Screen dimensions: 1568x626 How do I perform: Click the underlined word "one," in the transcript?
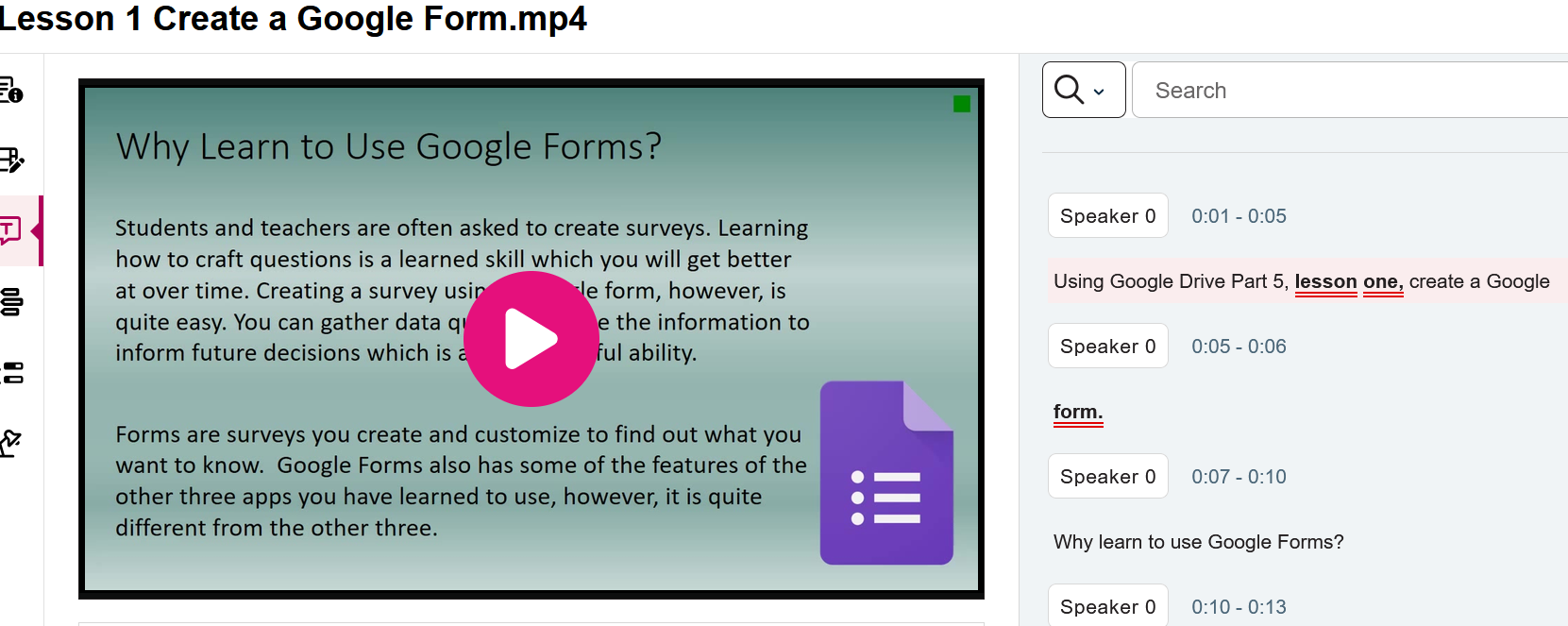[1383, 281]
